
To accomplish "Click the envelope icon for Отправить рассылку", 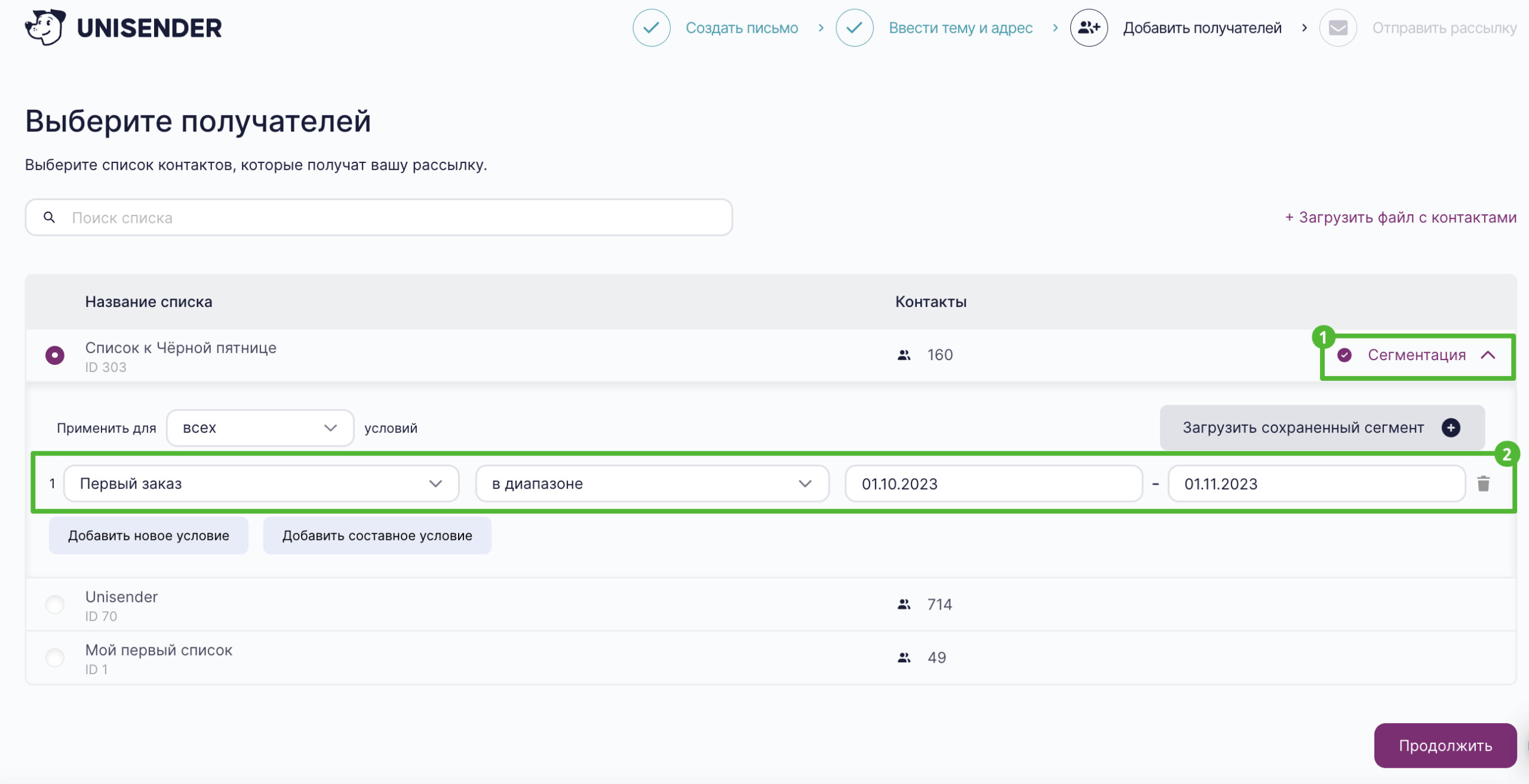I will (x=1338, y=27).
